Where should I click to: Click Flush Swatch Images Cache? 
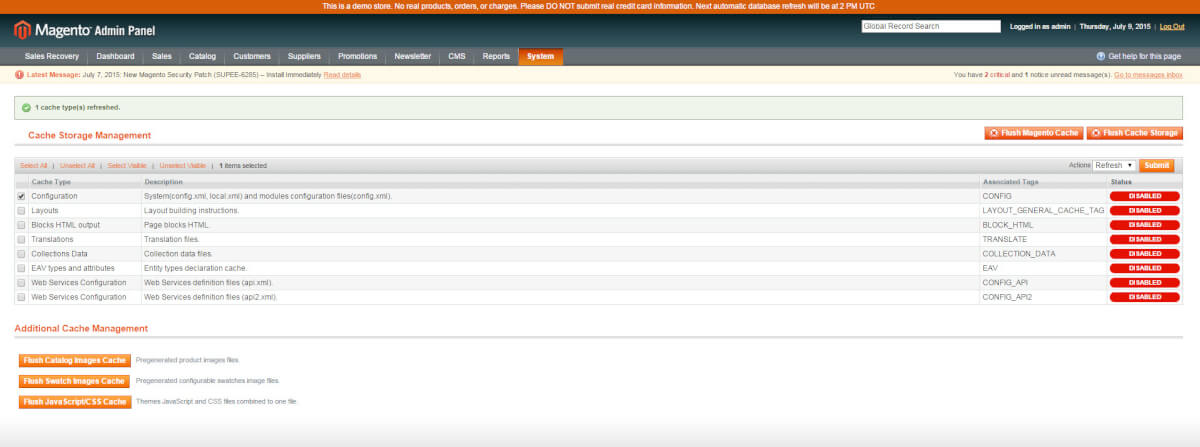pos(75,381)
